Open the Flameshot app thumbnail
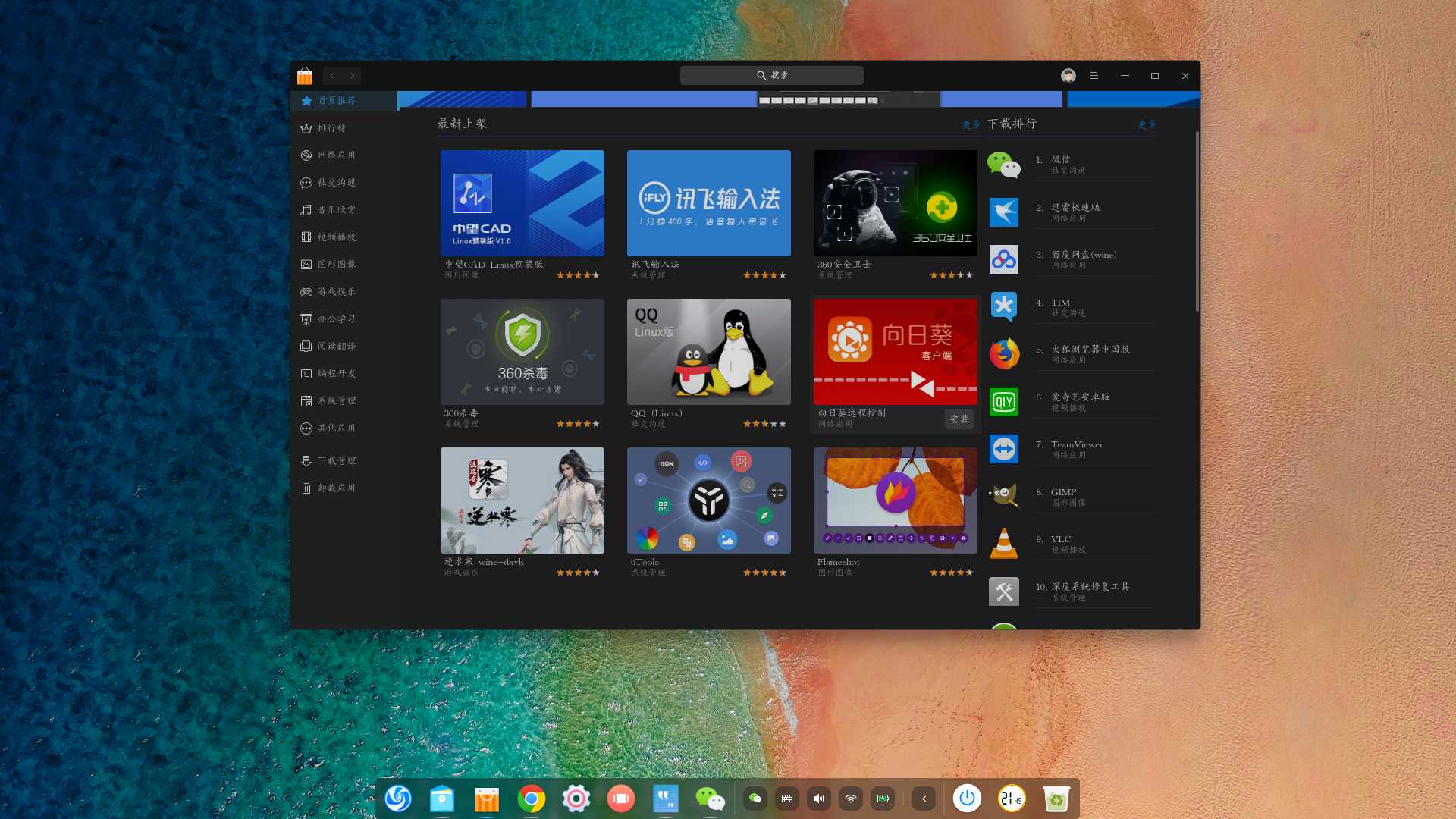Screen dimensions: 1456x819 point(895,500)
